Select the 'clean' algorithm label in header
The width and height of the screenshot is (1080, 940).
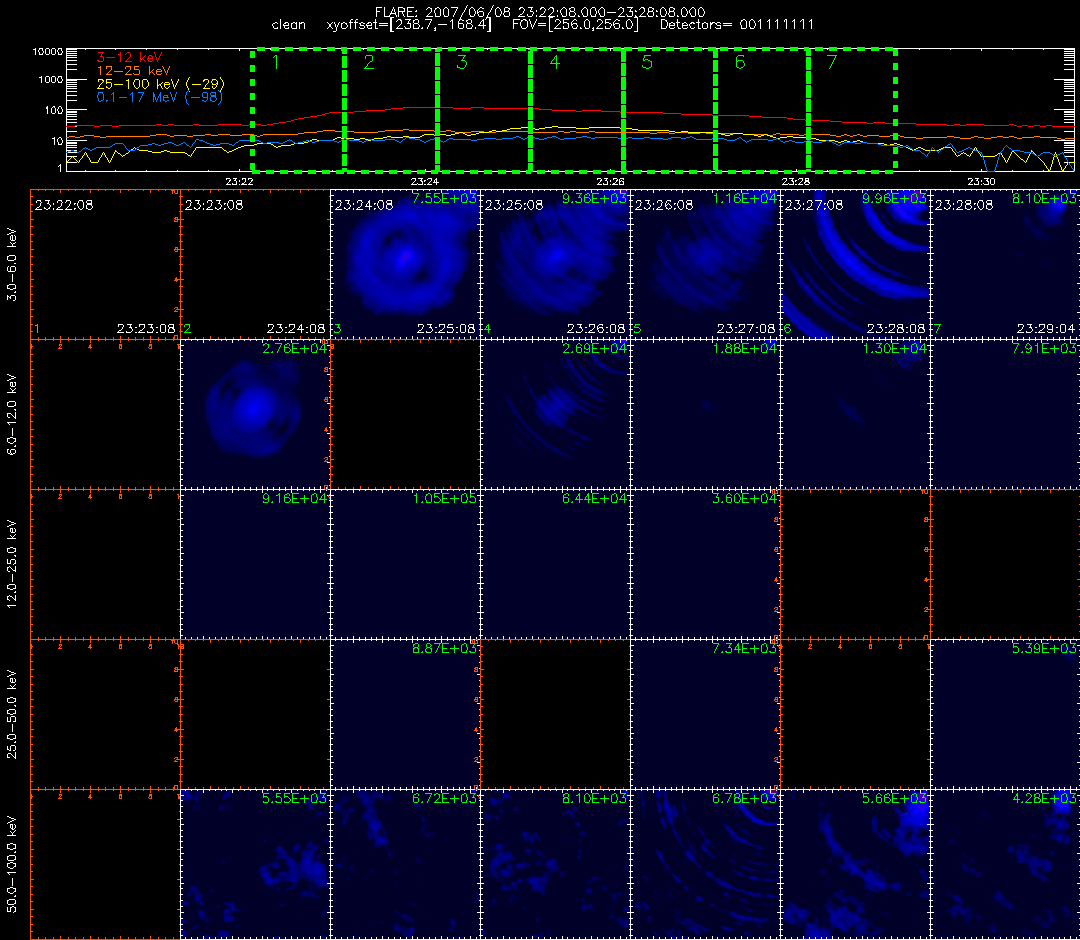289,25
